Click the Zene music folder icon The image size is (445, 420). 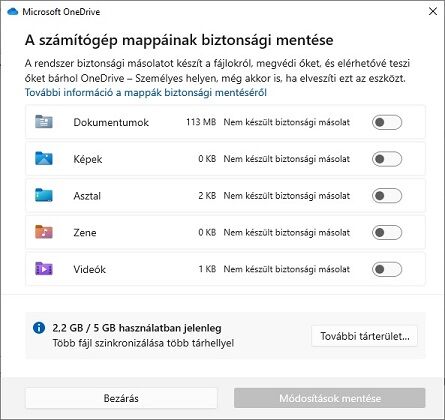(44, 232)
